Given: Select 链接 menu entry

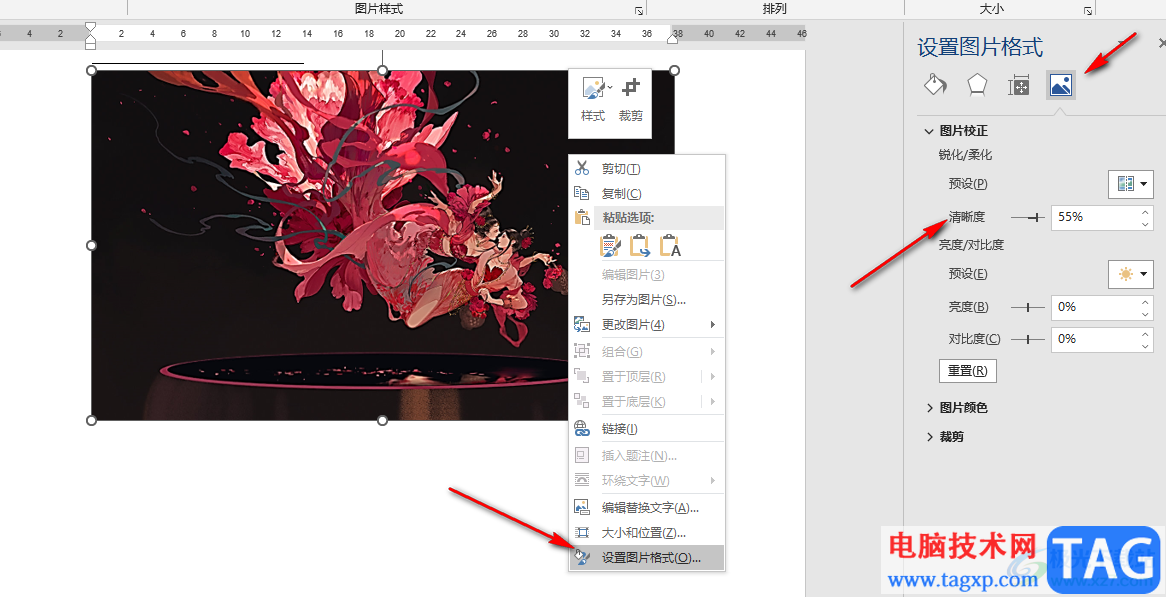Looking at the screenshot, I should coord(646,429).
